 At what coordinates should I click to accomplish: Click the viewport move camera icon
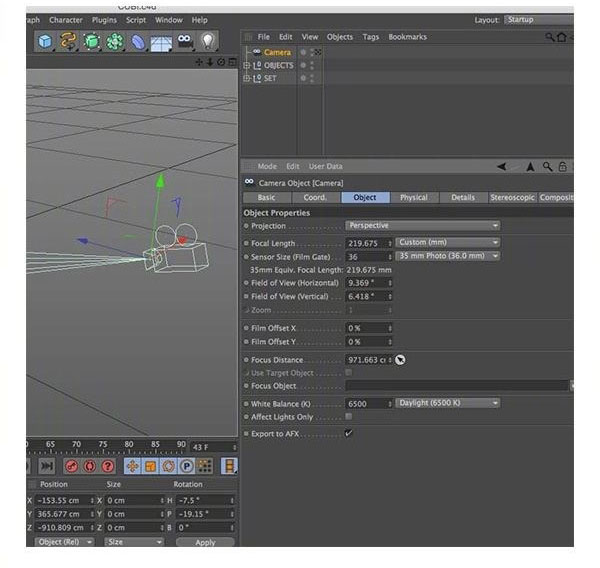pos(199,62)
